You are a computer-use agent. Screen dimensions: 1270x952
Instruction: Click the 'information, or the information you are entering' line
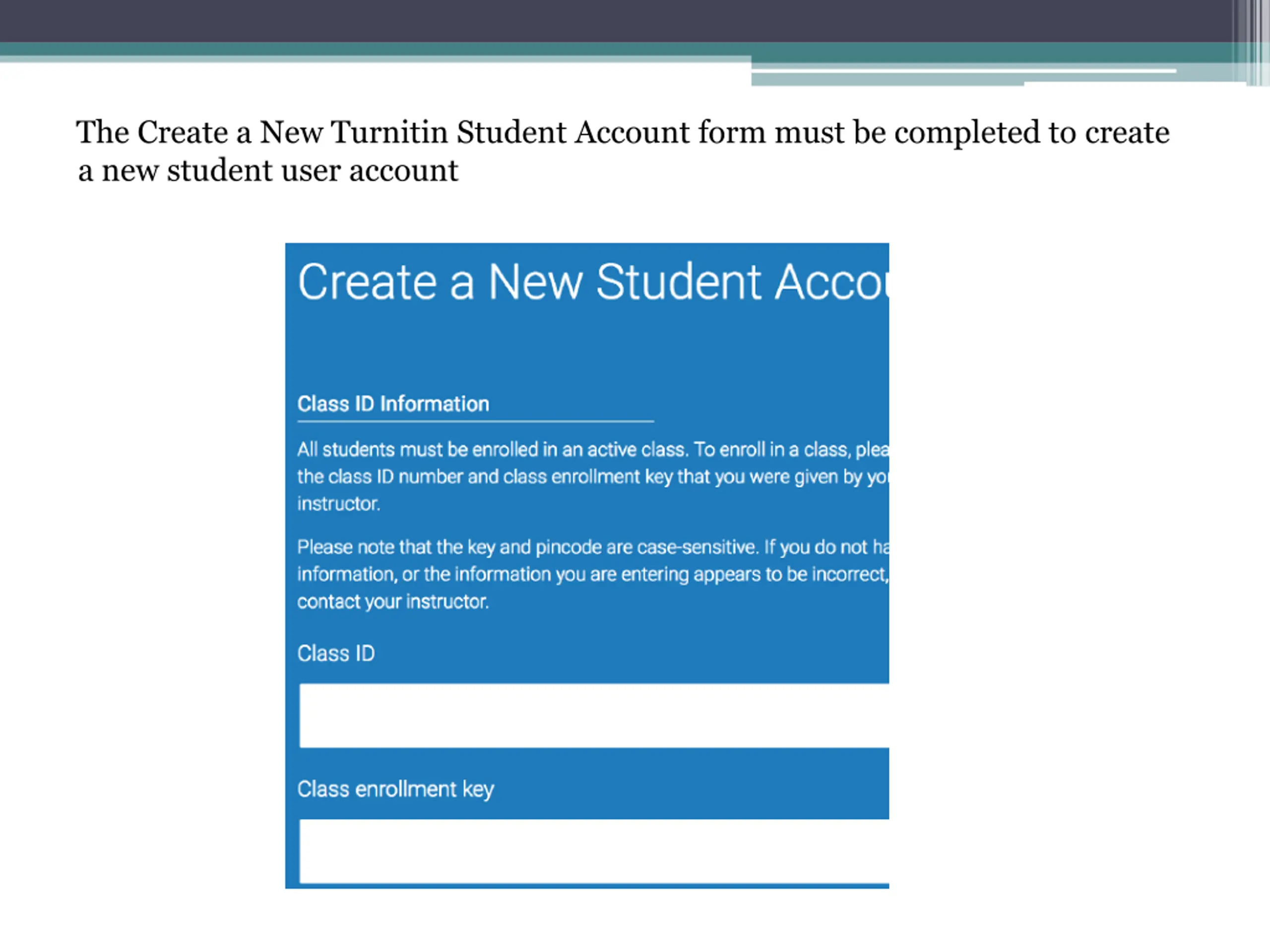point(593,574)
